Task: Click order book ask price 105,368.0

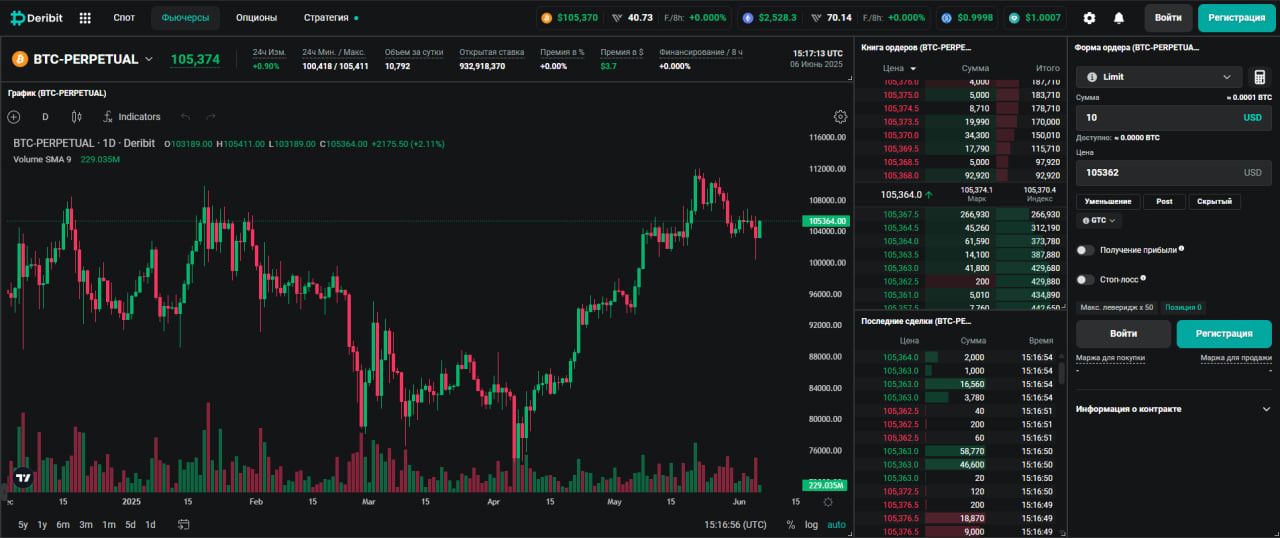Action: tap(901, 175)
